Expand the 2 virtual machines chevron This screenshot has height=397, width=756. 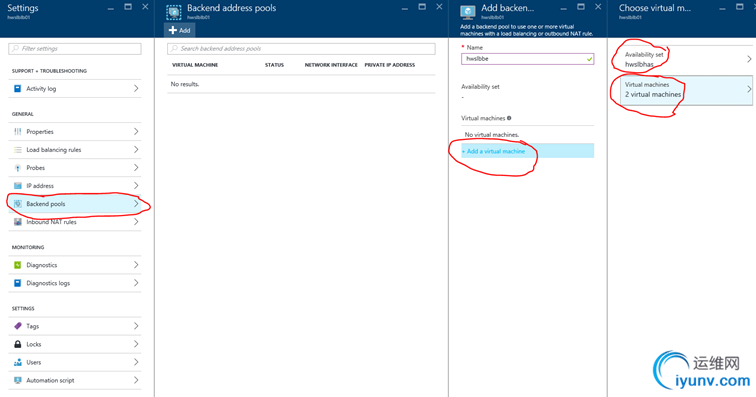pyautogui.click(x=749, y=89)
